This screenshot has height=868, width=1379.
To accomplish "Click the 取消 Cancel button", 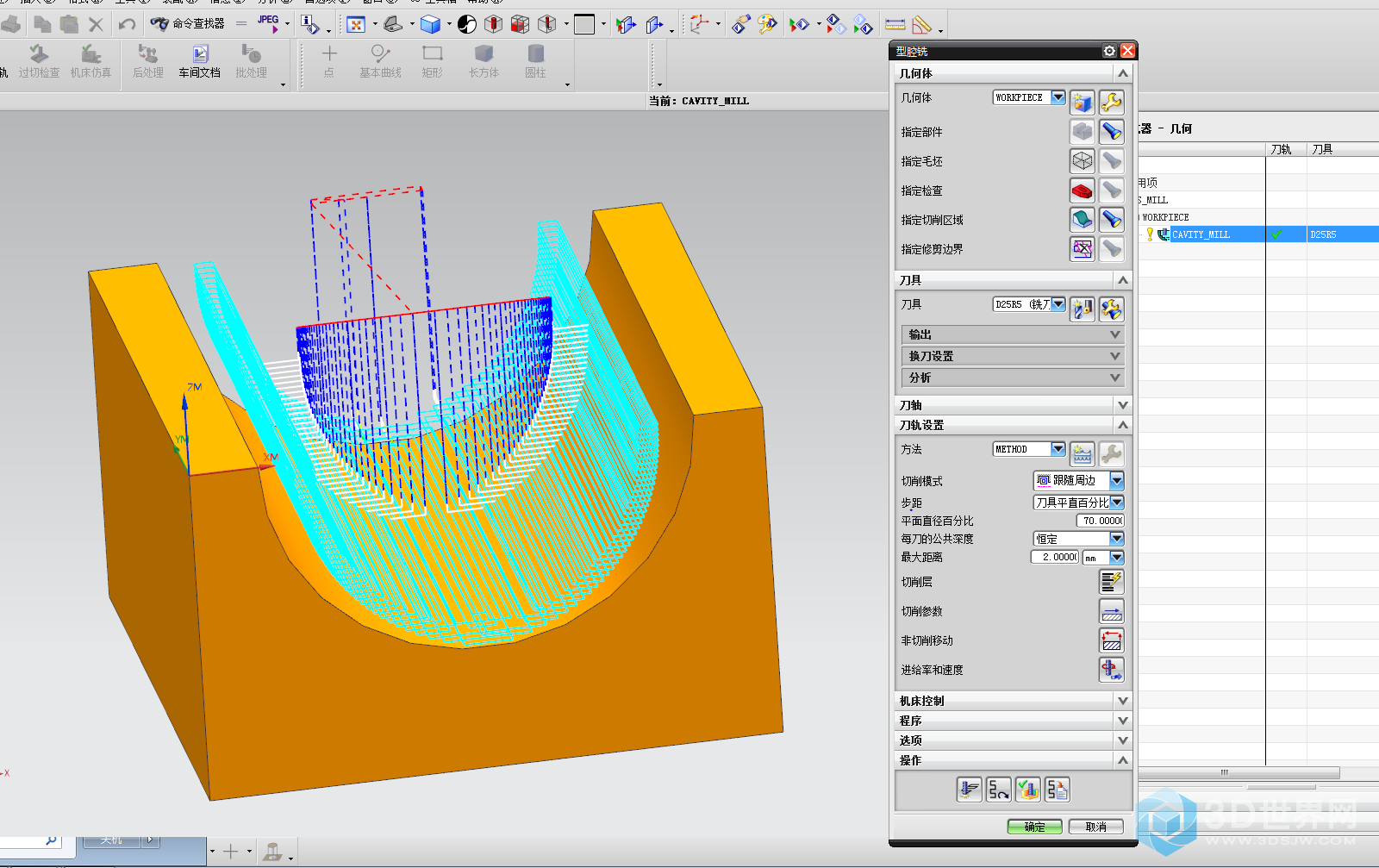I will click(x=1096, y=827).
